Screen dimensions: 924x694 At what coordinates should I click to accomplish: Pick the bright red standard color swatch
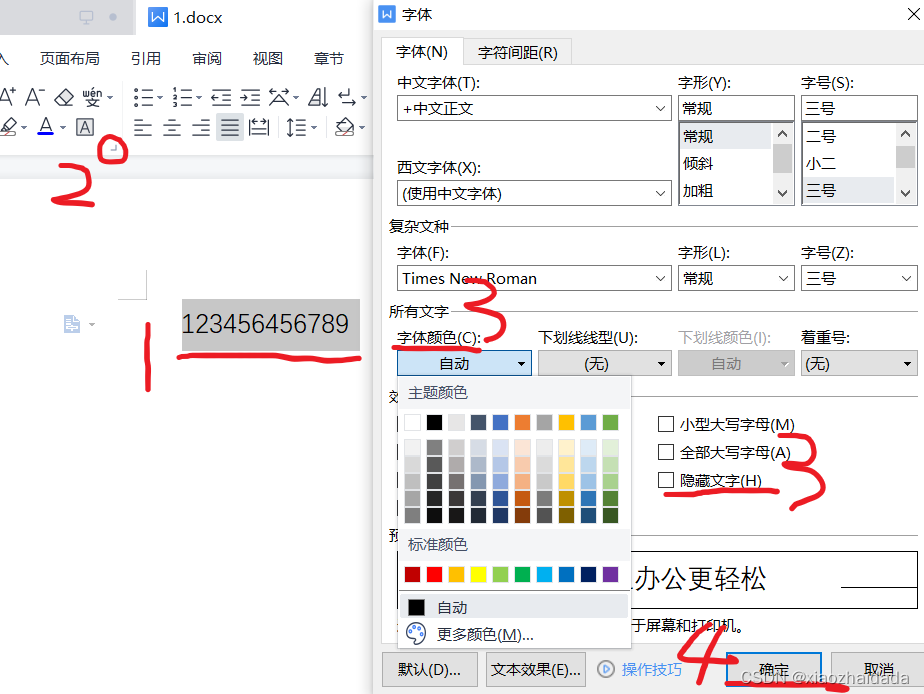(x=434, y=574)
